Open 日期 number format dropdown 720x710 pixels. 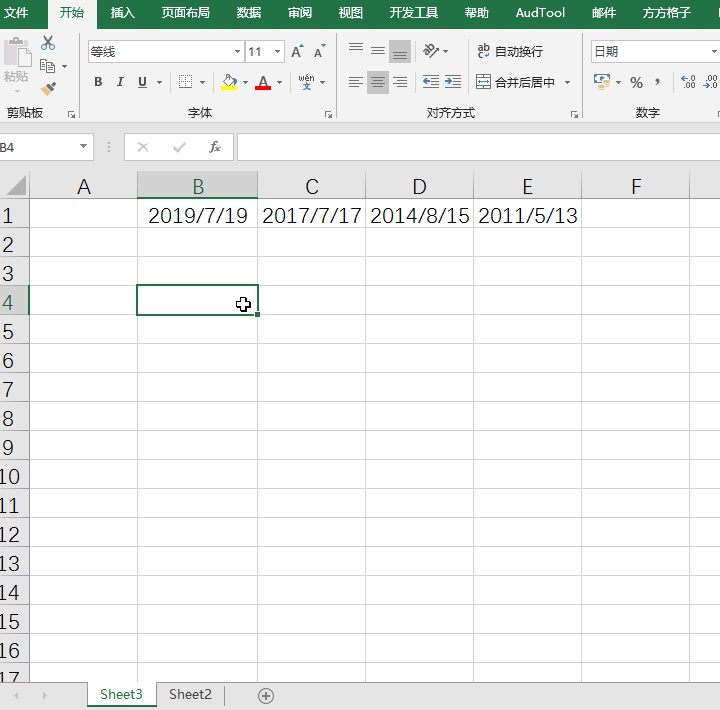pyautogui.click(x=714, y=51)
